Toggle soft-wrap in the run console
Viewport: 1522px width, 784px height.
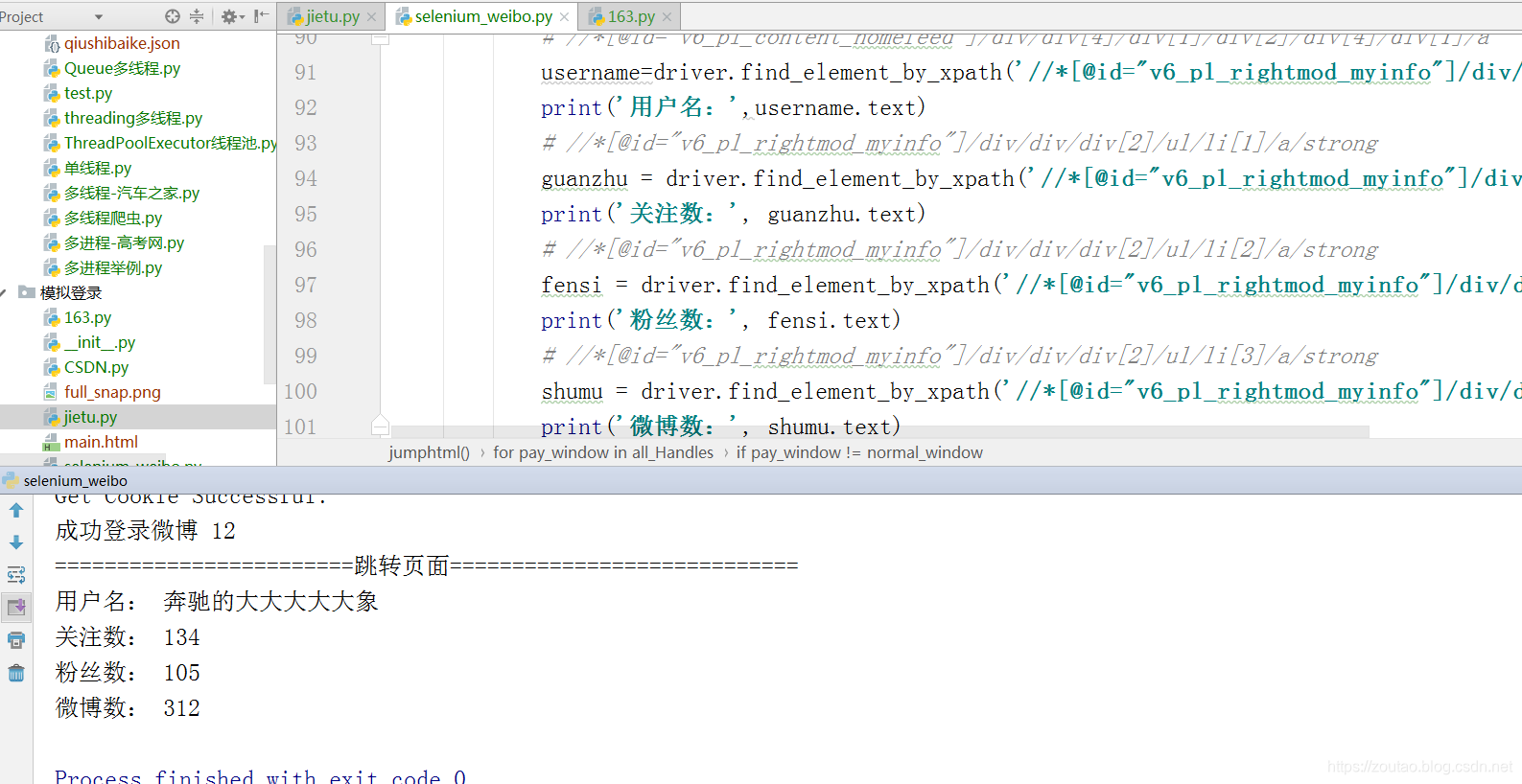click(16, 575)
